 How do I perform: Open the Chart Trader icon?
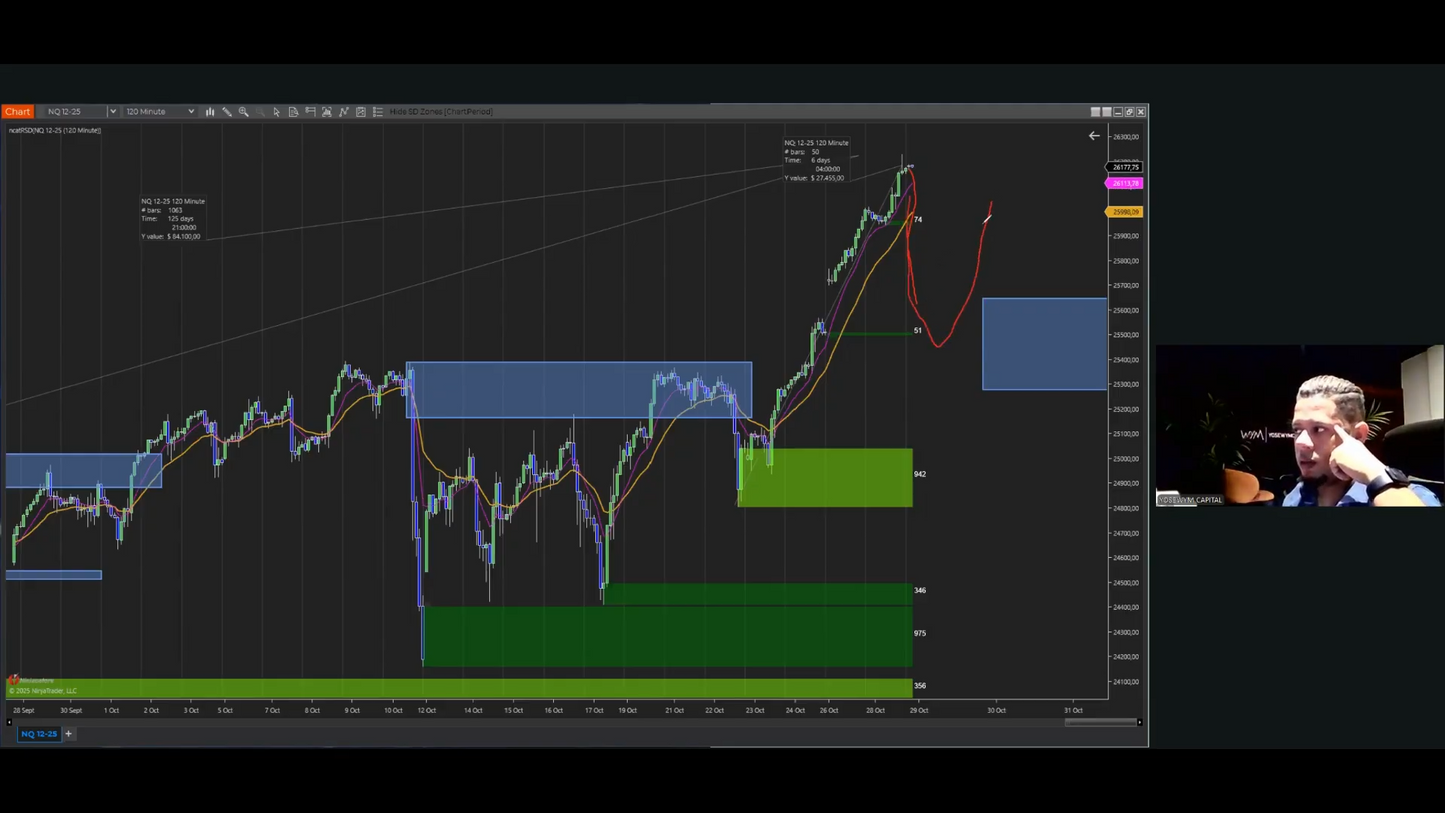311,112
